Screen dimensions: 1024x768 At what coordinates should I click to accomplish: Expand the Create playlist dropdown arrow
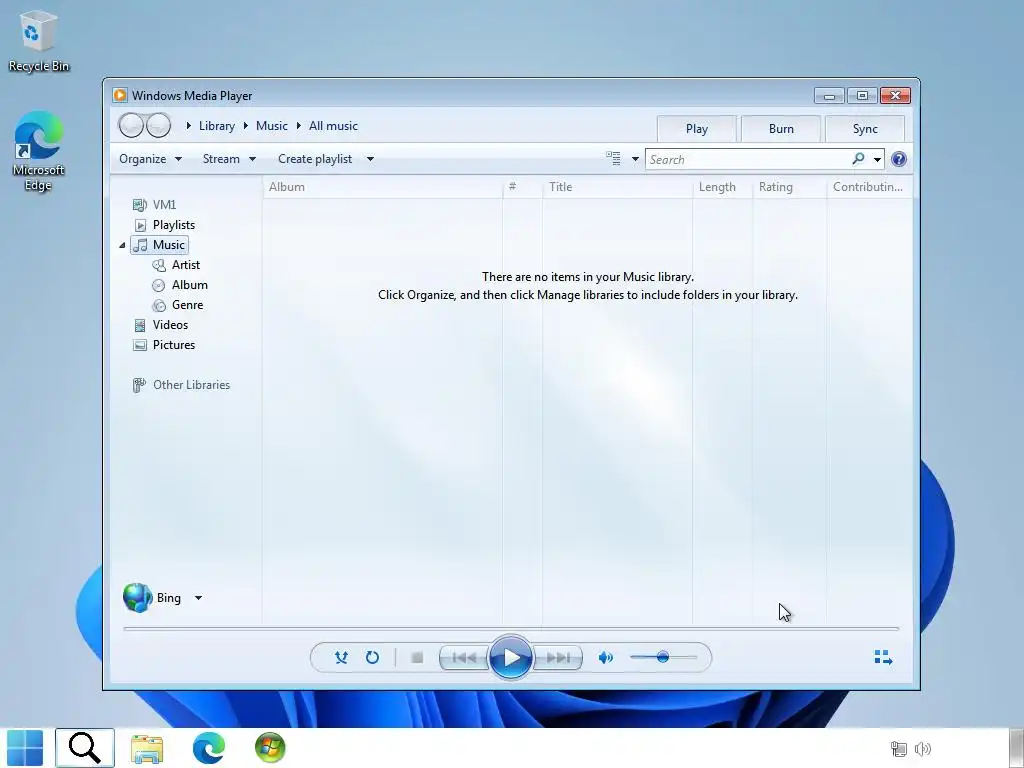tap(370, 159)
